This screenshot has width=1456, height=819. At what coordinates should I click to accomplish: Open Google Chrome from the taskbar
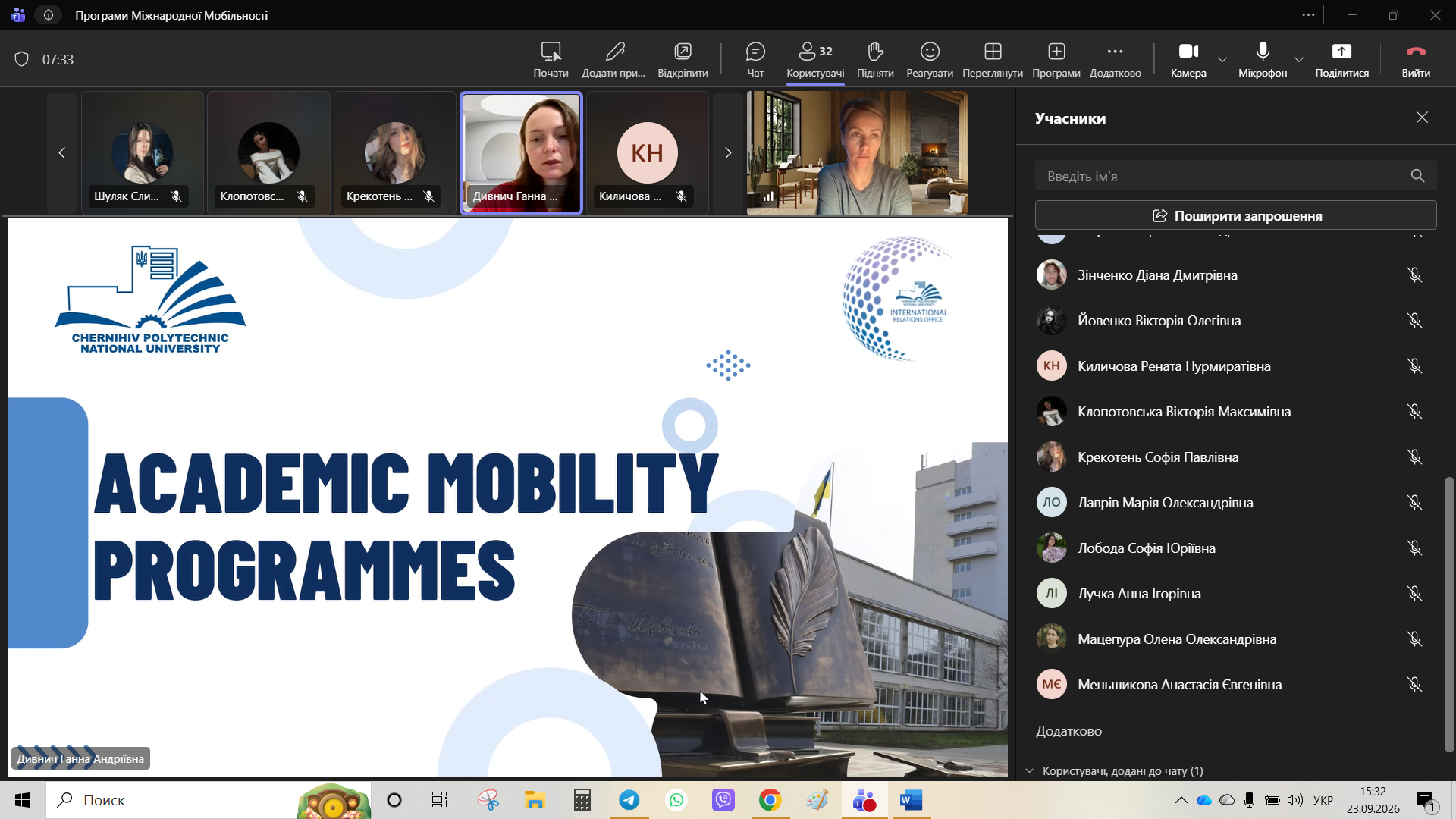pos(770,800)
